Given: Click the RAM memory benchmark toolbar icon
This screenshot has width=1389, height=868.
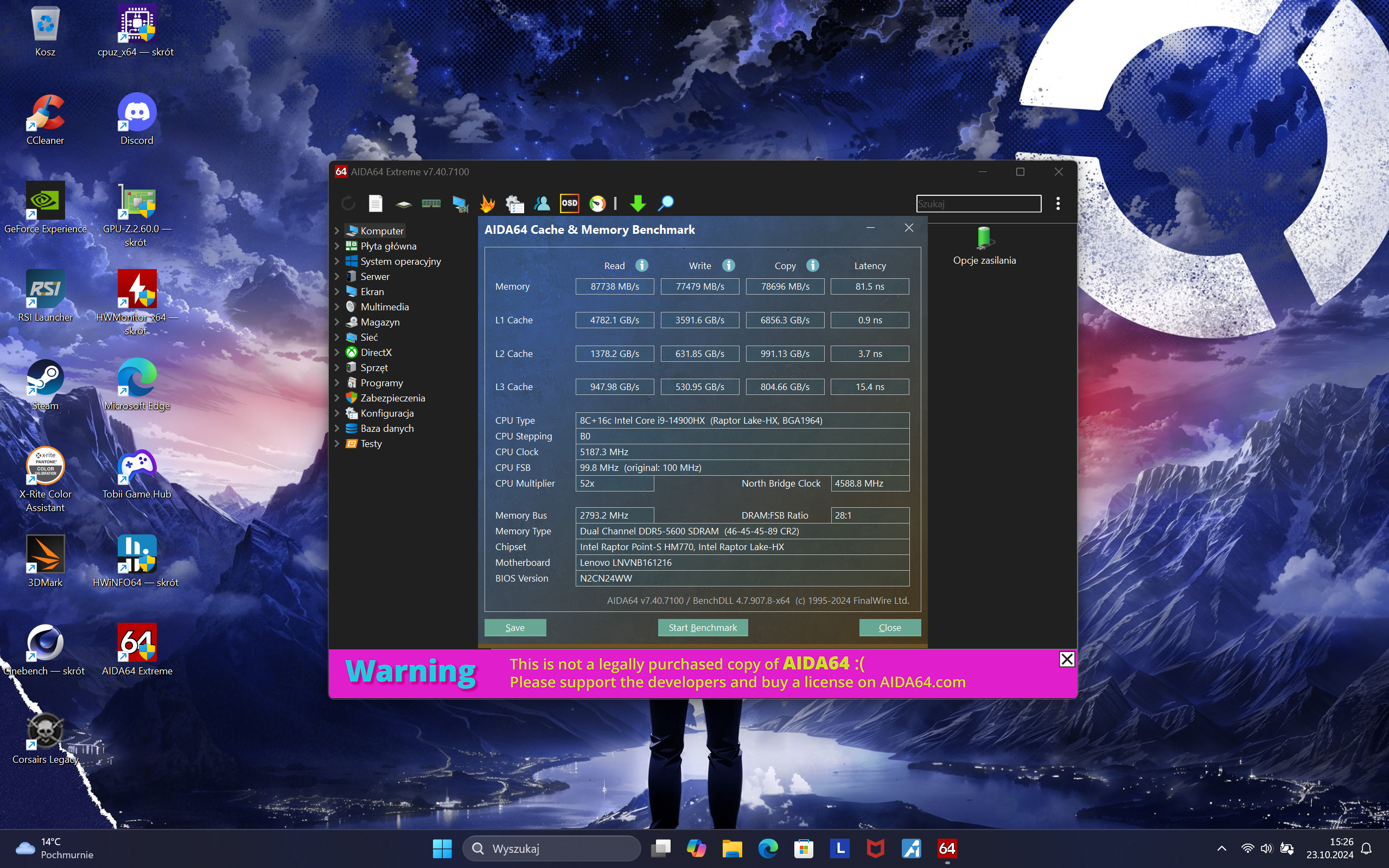Looking at the screenshot, I should click(x=431, y=203).
